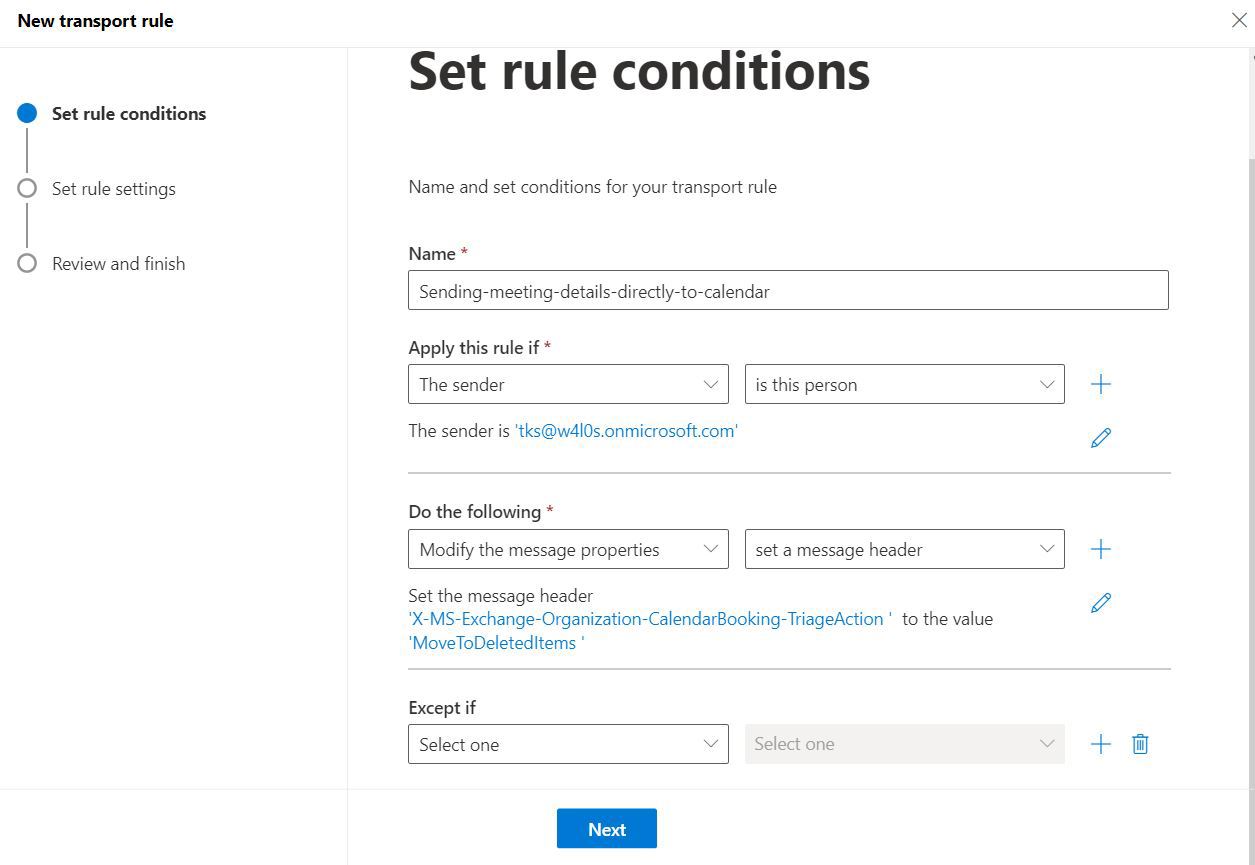Go to 'Set rule settings' step
Viewport: 1255px width, 865px height.
113,189
